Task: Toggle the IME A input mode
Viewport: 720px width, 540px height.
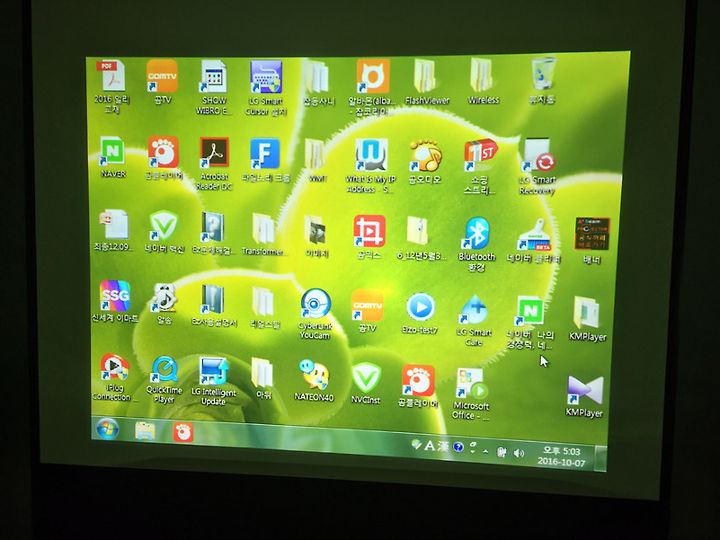Action: click(x=430, y=445)
